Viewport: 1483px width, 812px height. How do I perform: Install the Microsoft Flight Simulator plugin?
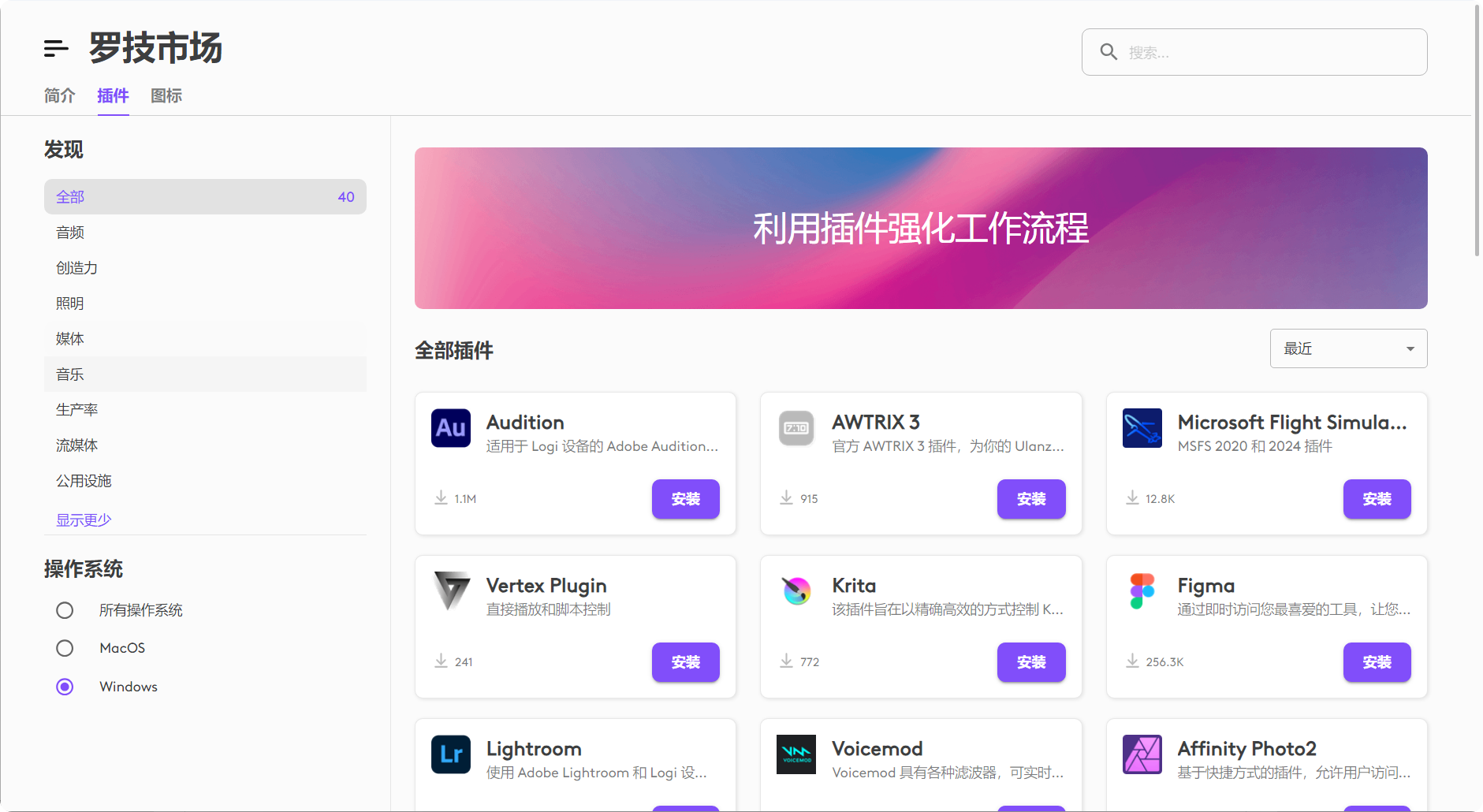click(x=1377, y=499)
